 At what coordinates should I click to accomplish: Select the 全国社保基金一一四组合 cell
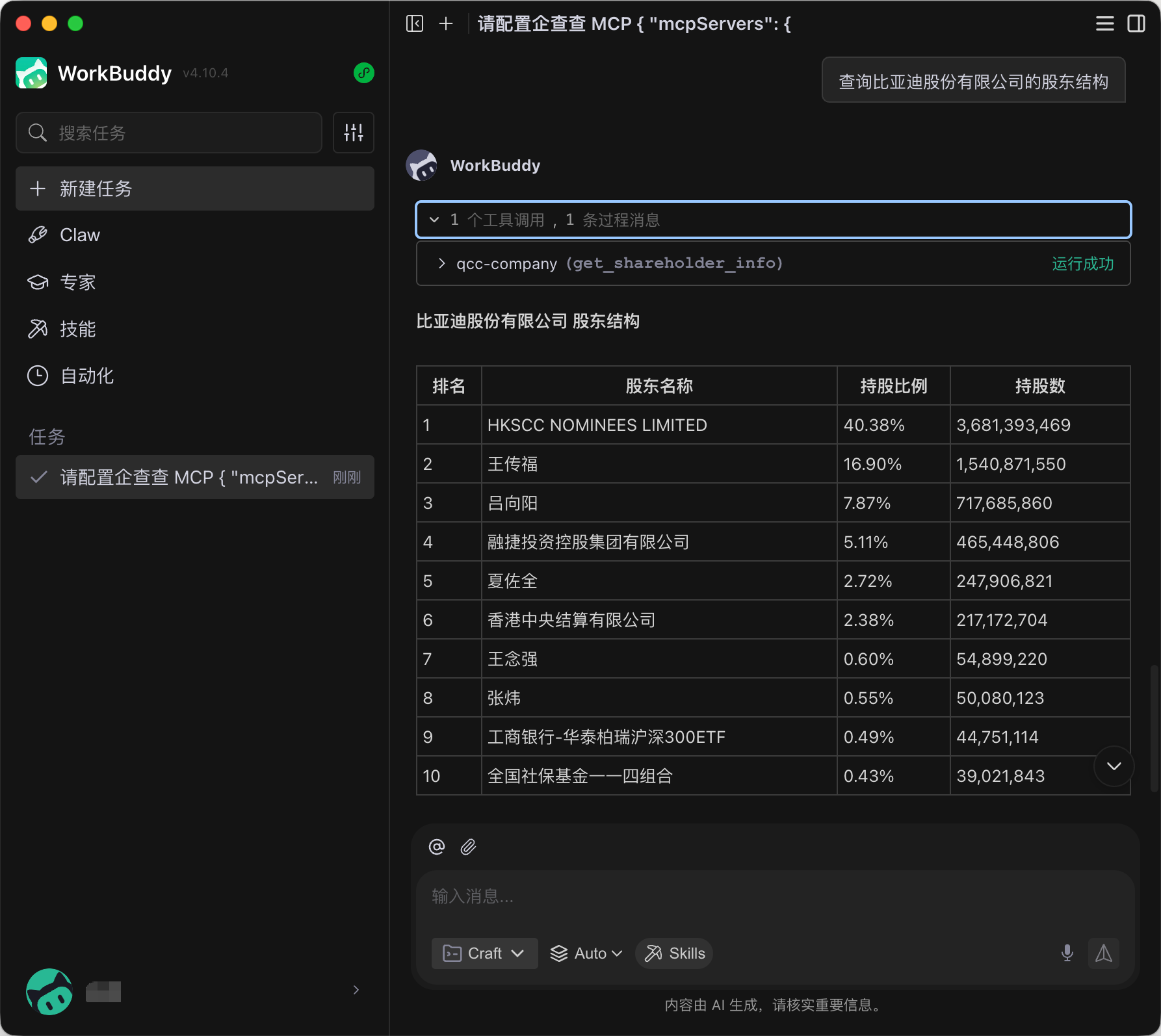(659, 776)
